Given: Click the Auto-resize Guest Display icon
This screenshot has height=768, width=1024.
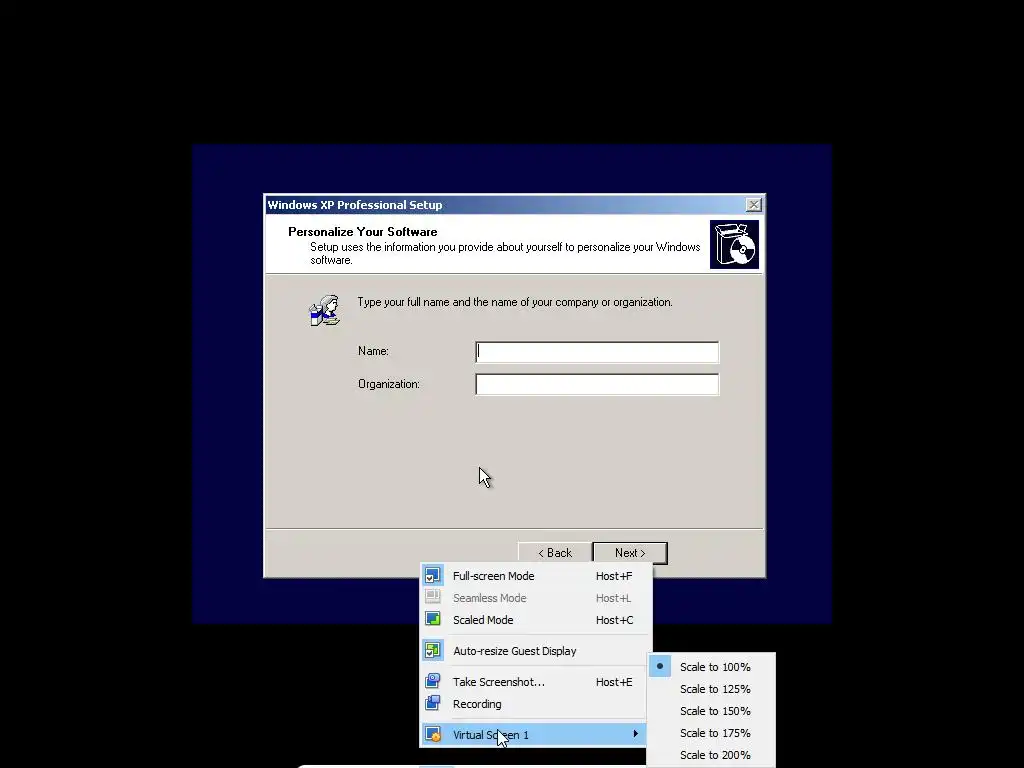Looking at the screenshot, I should tap(432, 650).
